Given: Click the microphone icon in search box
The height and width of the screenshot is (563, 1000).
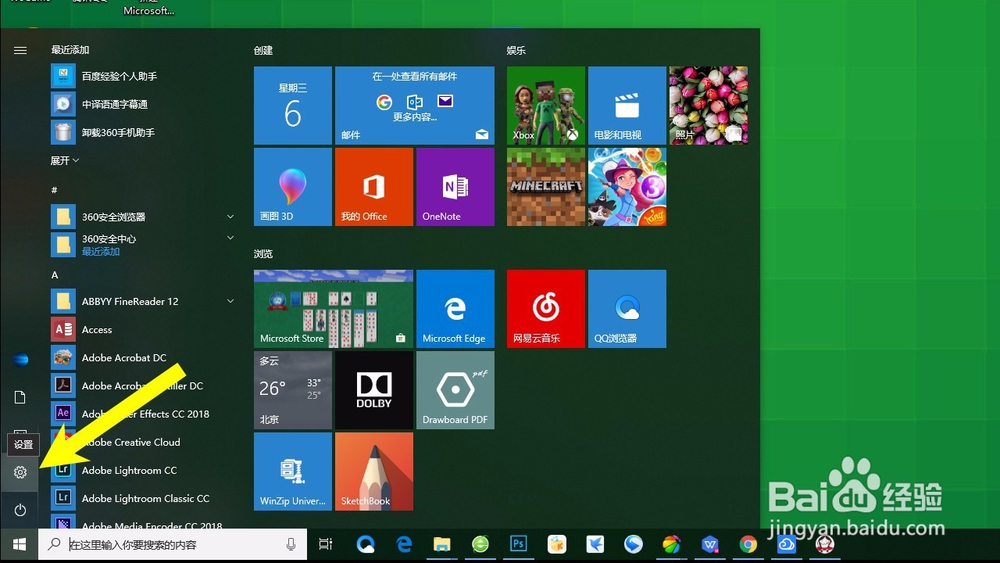Looking at the screenshot, I should [291, 545].
